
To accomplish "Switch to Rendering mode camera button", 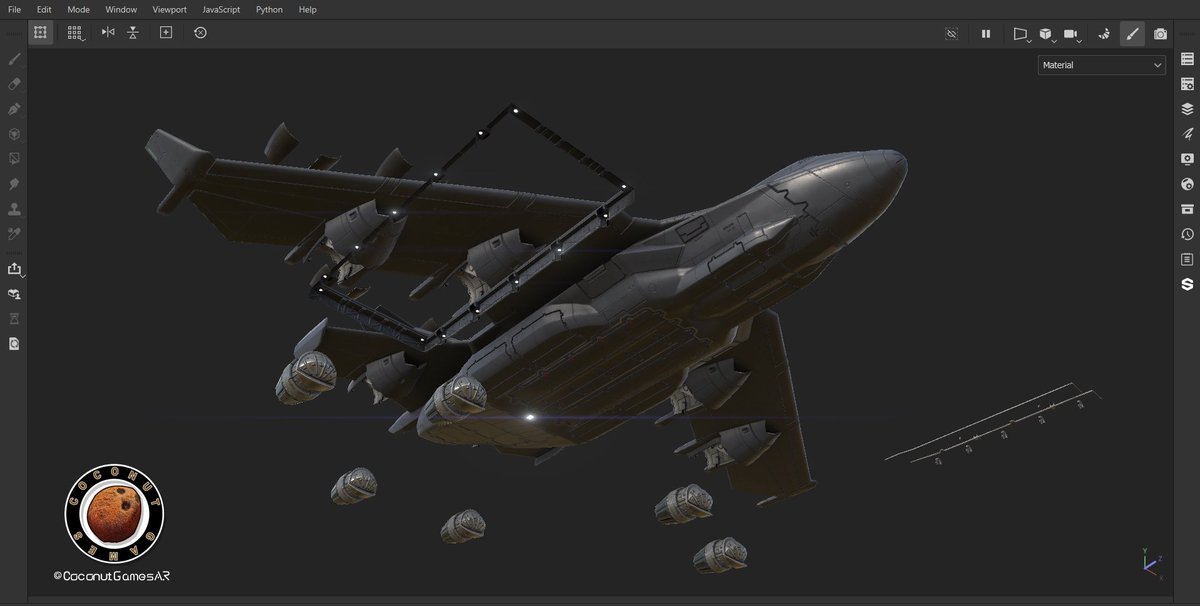I will (1160, 34).
